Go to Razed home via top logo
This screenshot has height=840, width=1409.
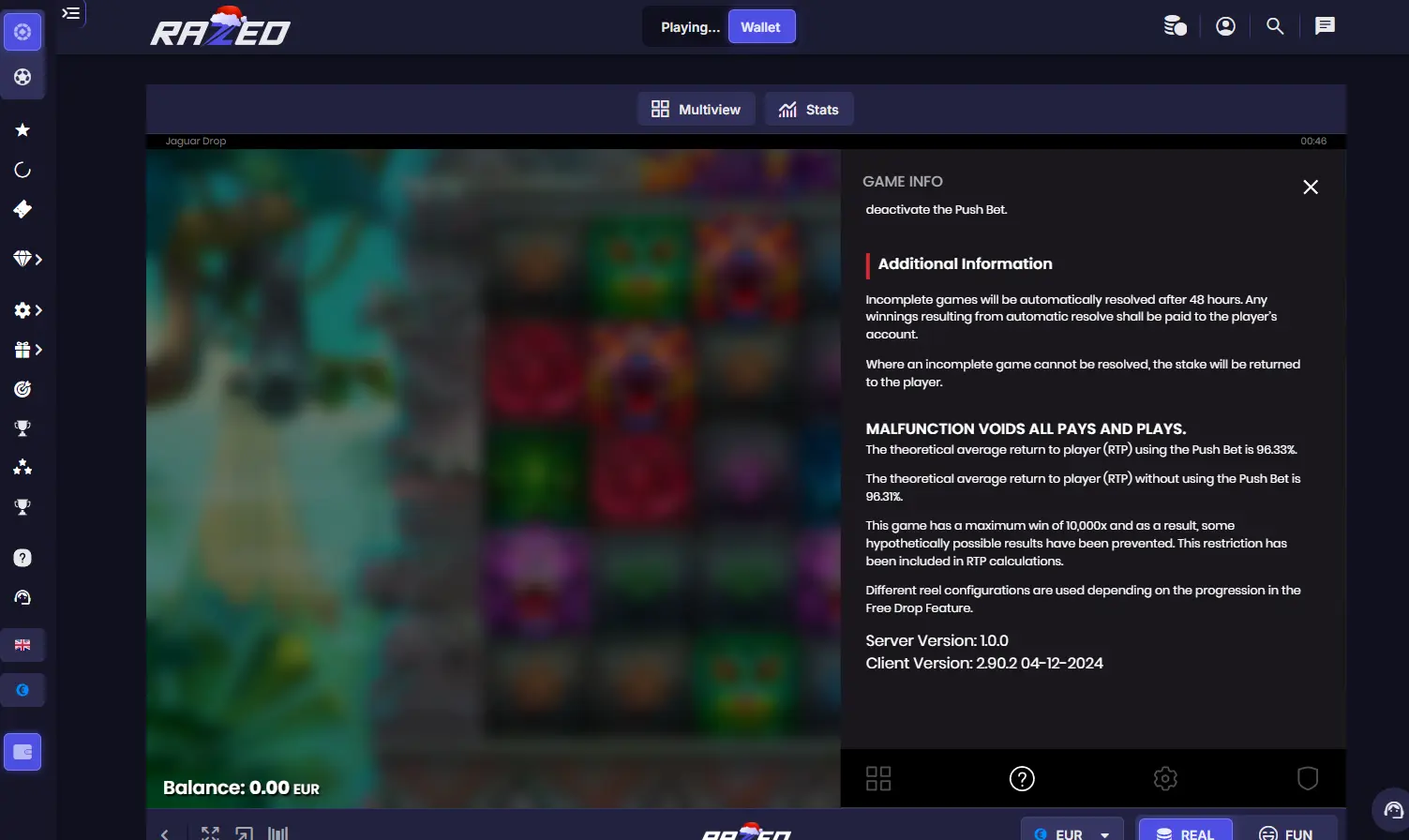(220, 28)
